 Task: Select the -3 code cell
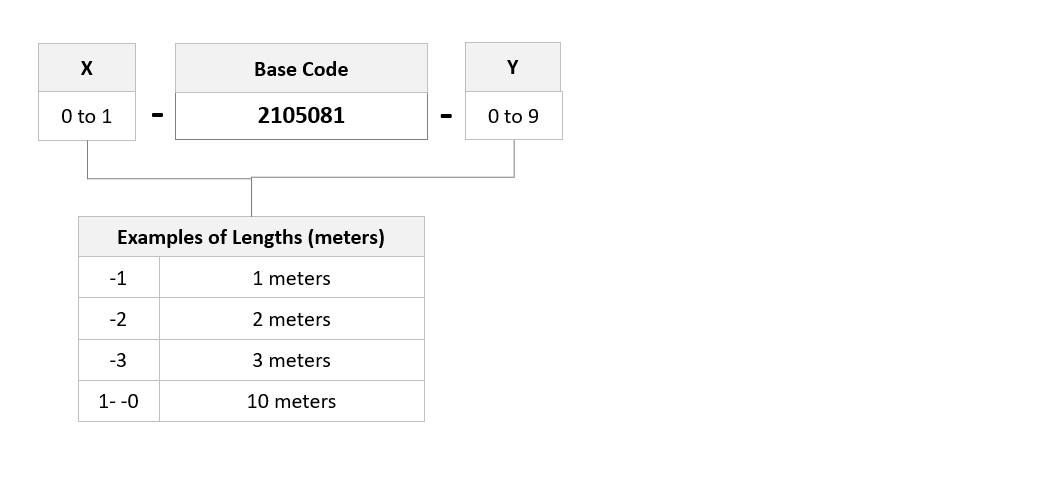pos(119,360)
